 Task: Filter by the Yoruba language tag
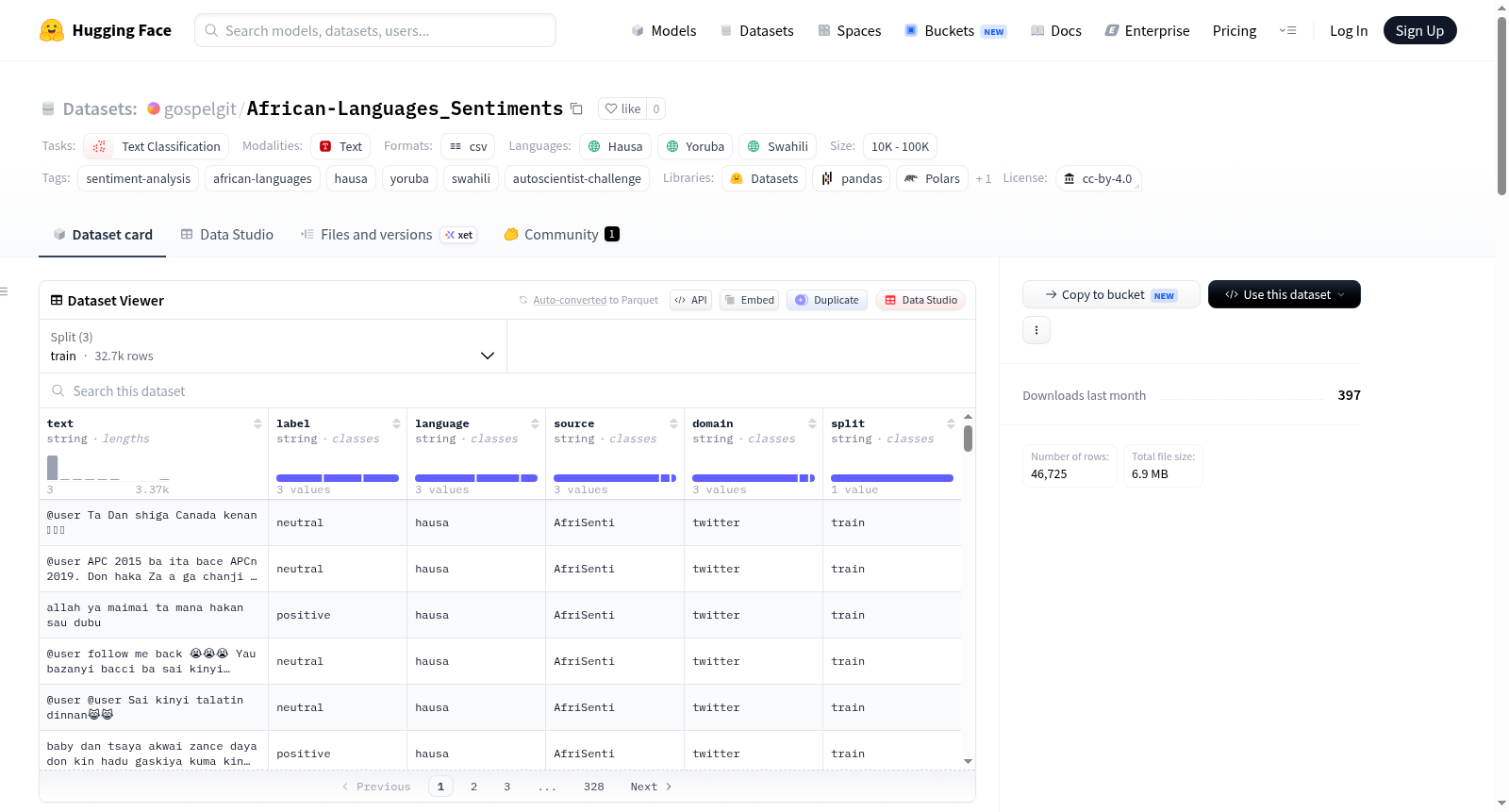coord(695,146)
